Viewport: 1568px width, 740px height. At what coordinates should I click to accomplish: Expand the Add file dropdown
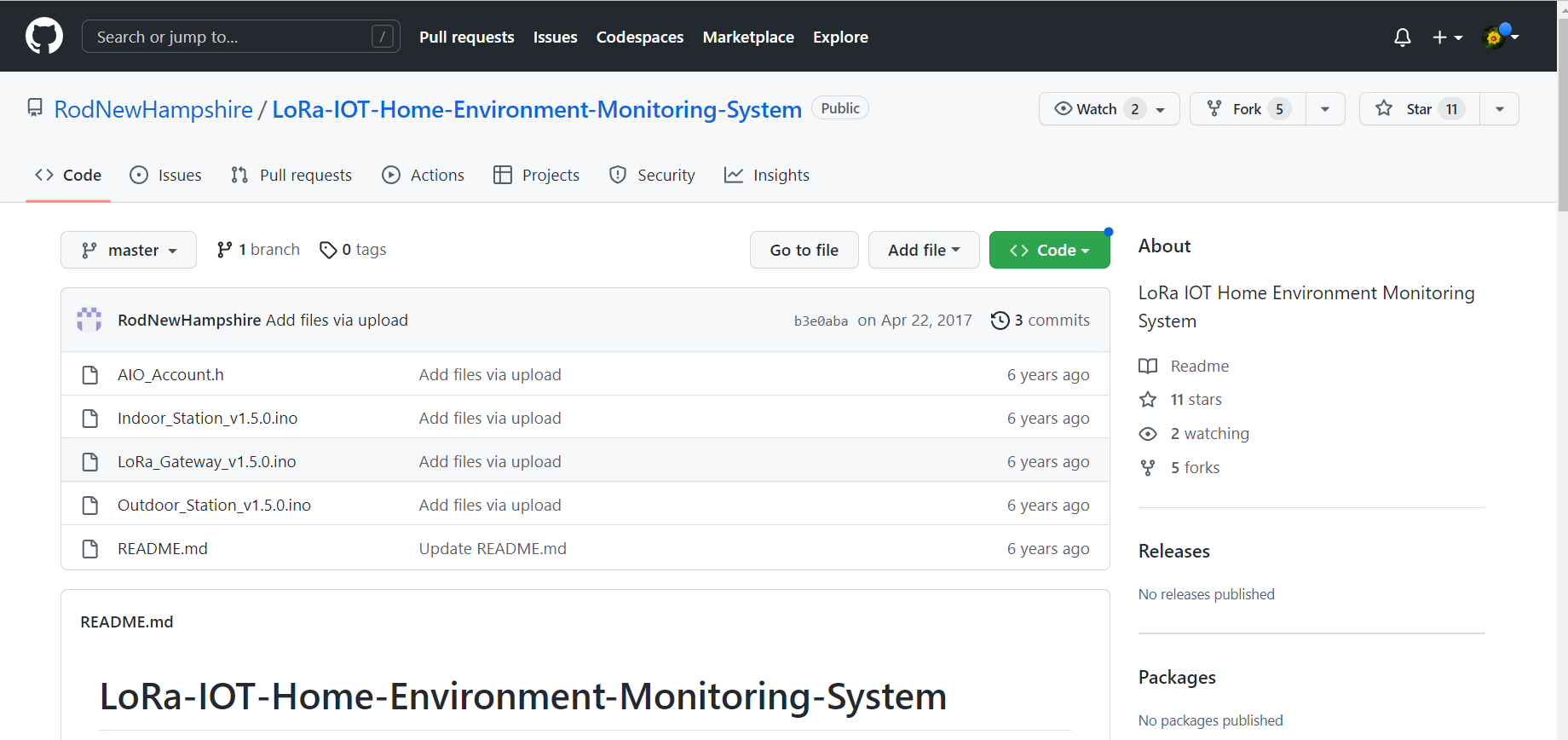point(924,250)
